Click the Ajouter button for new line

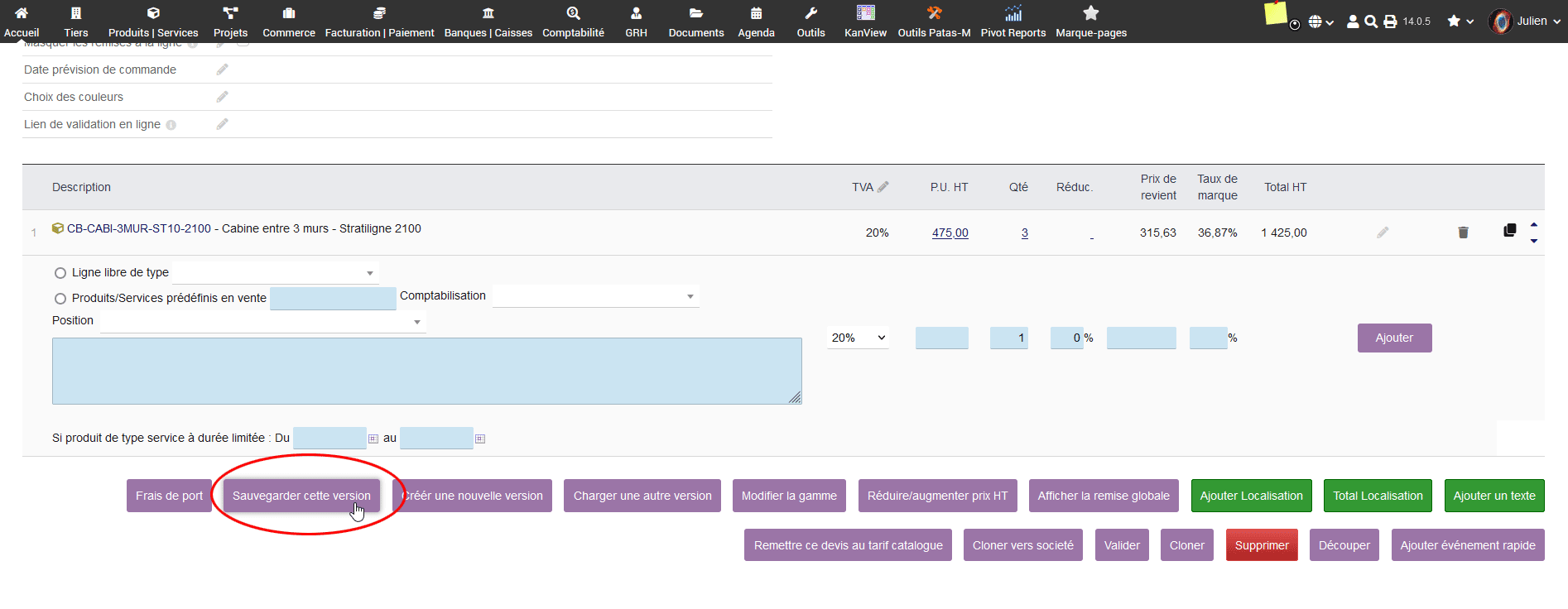1394,338
